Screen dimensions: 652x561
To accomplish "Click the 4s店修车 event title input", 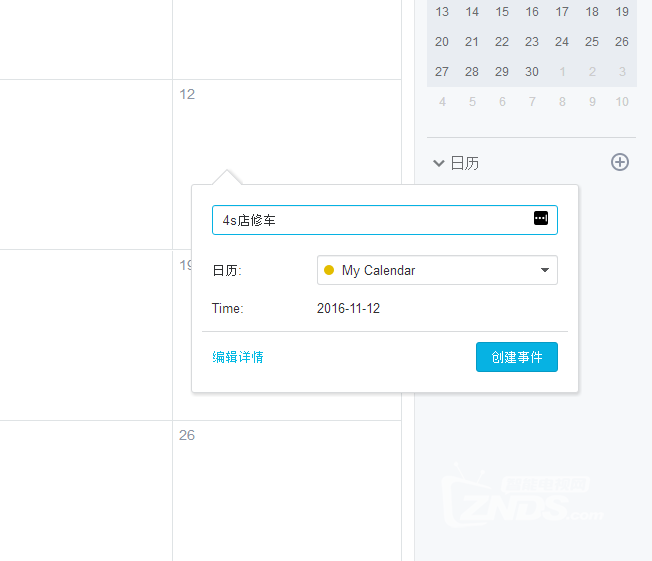I will (385, 220).
